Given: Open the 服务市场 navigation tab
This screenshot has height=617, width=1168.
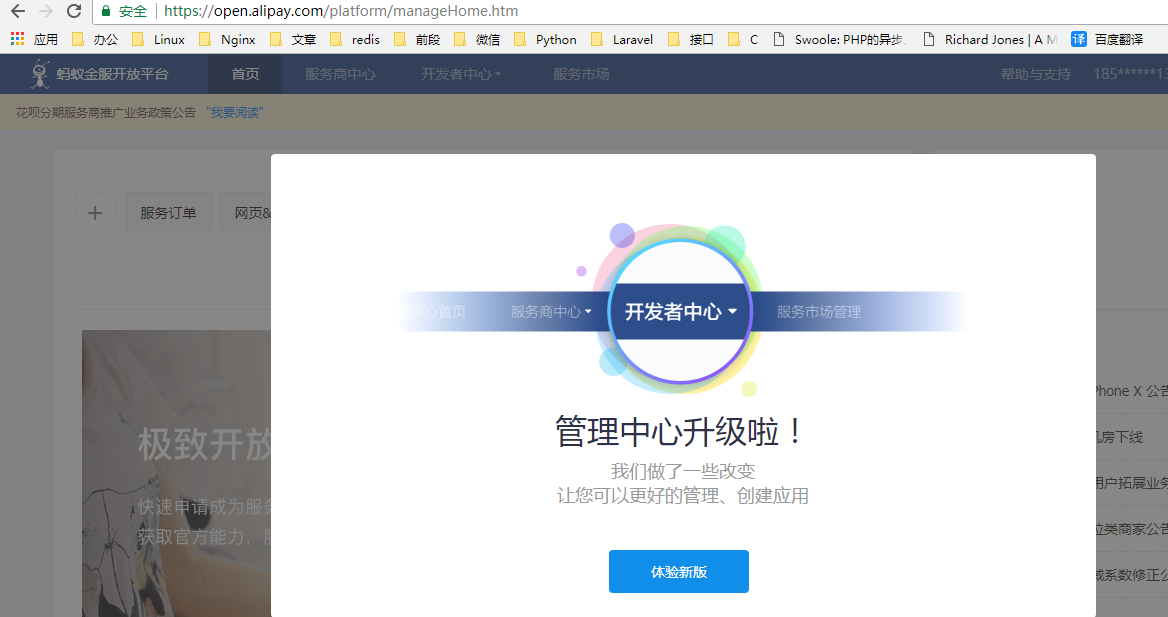Looking at the screenshot, I should click(581, 74).
